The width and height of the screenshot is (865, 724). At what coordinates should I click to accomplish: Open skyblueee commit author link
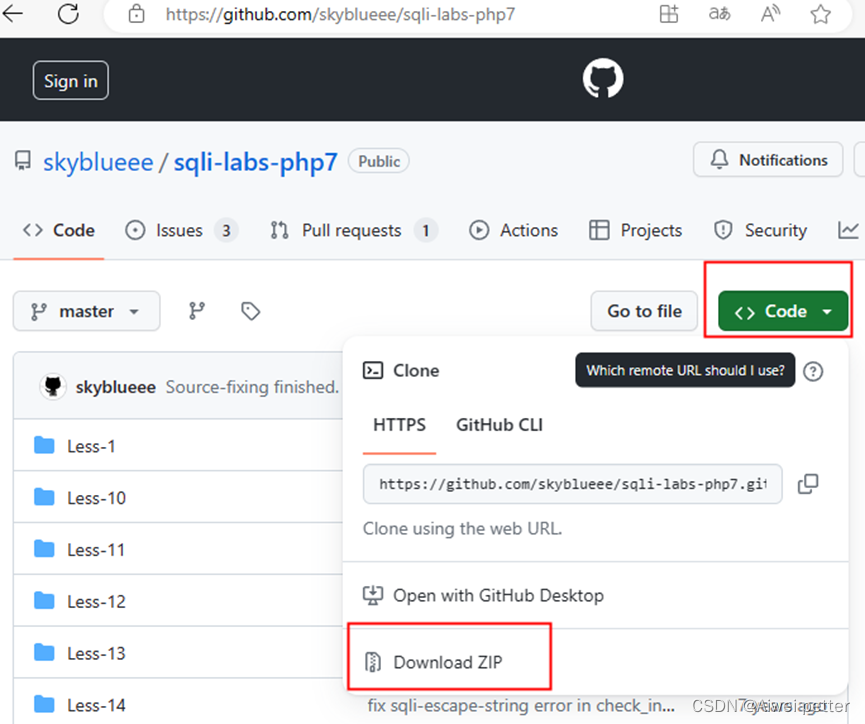click(x=116, y=387)
